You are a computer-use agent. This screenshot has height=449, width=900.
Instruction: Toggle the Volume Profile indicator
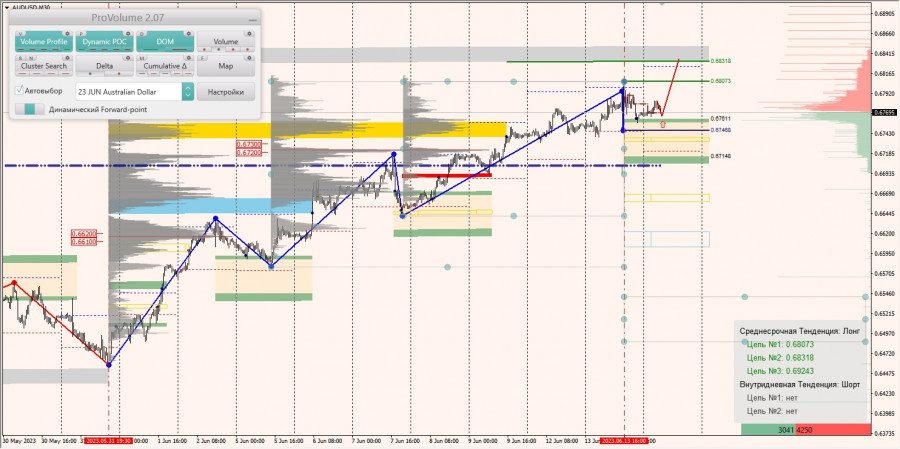coord(44,41)
